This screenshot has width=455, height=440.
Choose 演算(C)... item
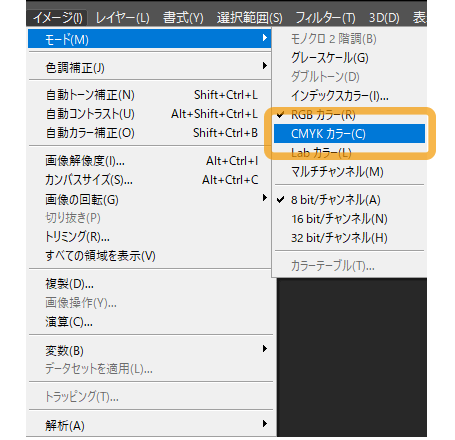coord(149,322)
